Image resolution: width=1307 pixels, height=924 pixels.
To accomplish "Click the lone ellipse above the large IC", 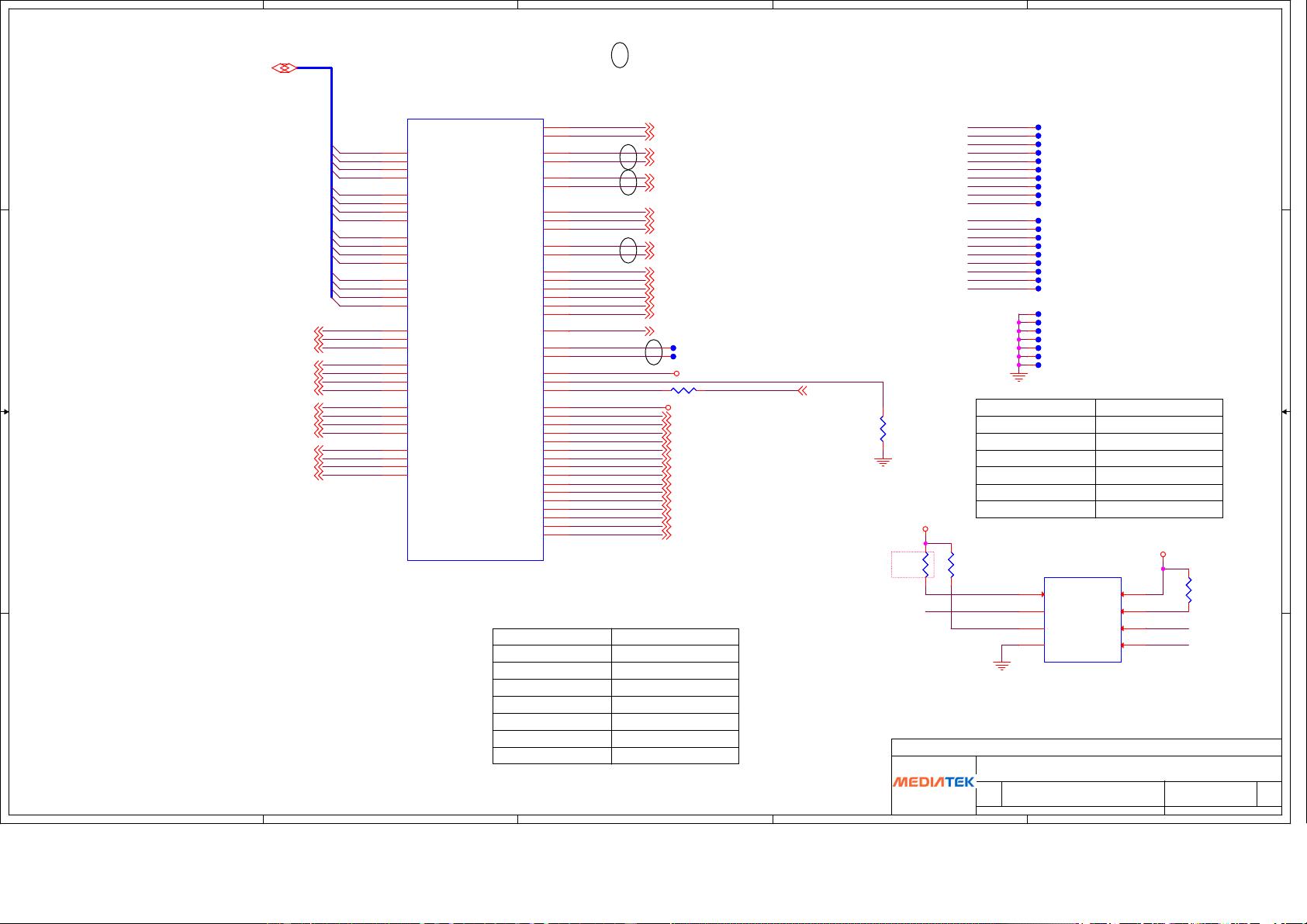I will 620,55.
